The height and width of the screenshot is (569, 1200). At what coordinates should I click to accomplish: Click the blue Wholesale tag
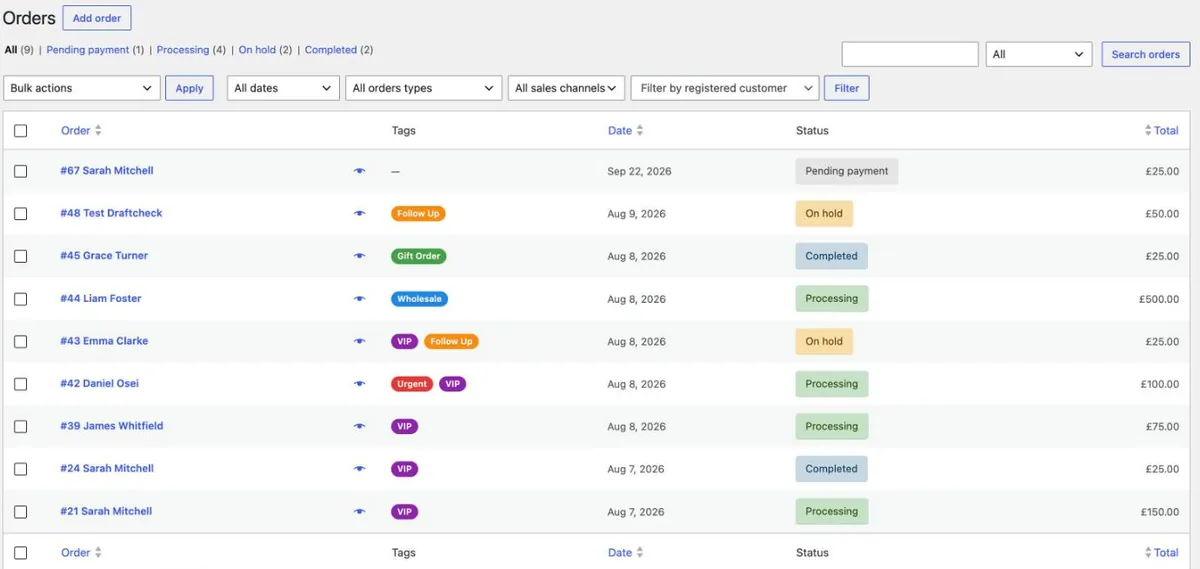(x=419, y=299)
